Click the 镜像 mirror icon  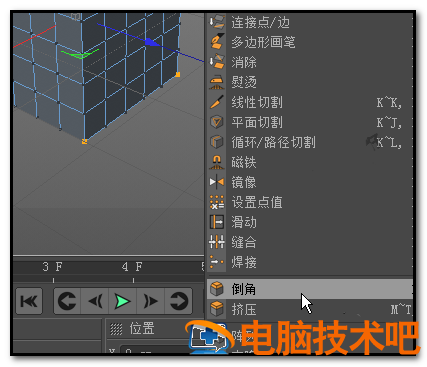[217, 182]
